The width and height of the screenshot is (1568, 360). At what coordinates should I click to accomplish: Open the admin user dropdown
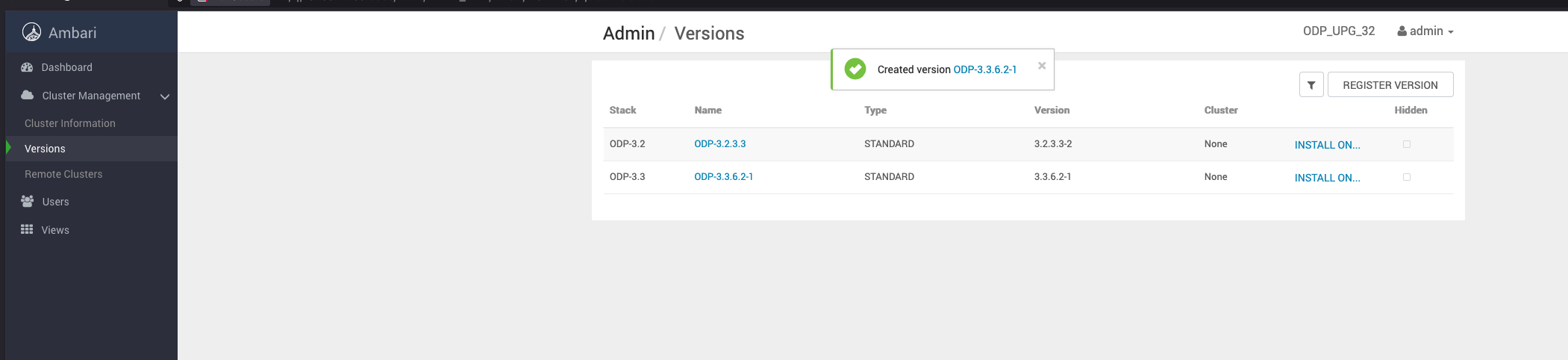1425,31
